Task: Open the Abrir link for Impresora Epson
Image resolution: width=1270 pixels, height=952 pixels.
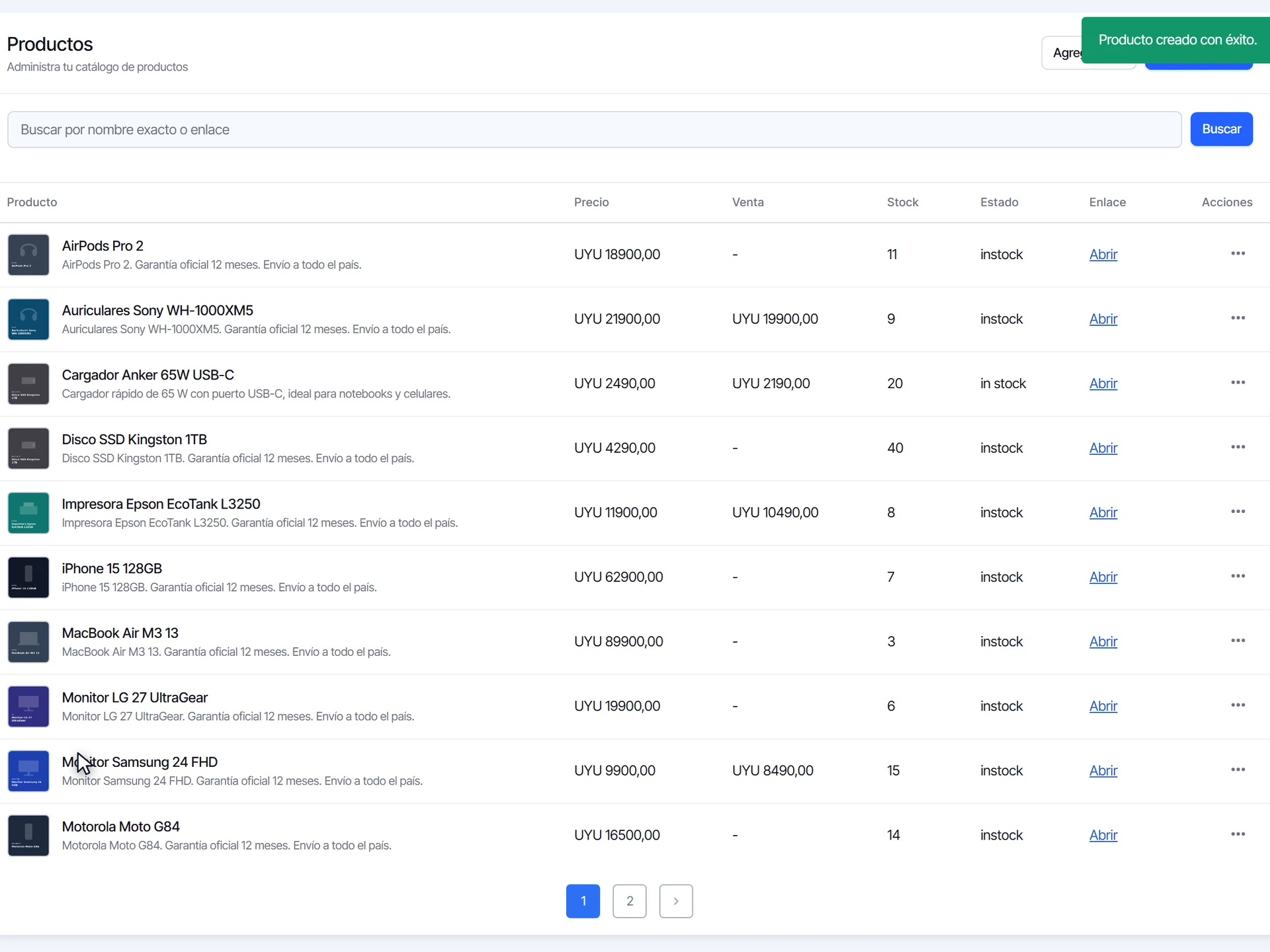Action: point(1103,512)
